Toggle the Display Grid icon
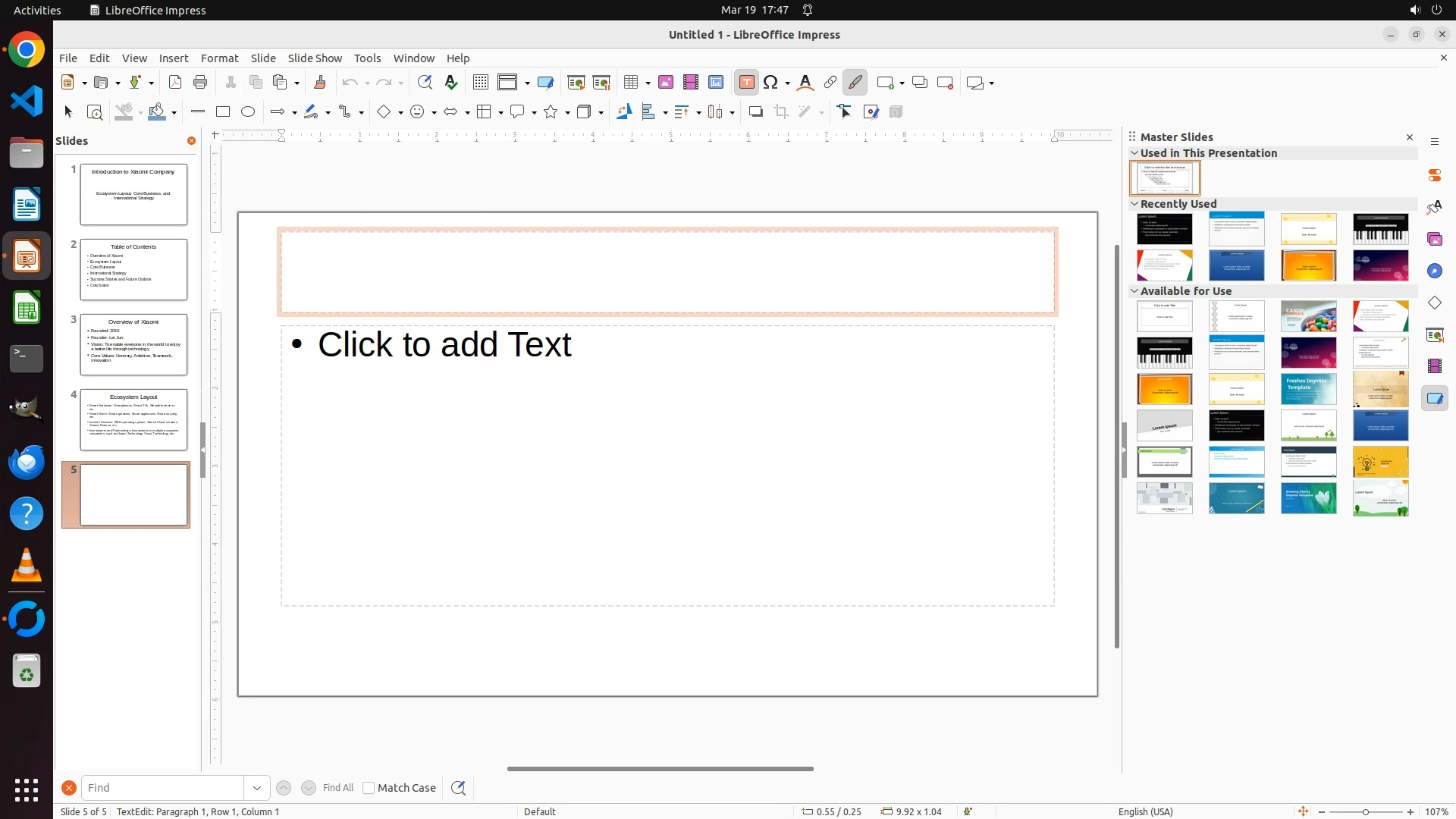Viewport: 1456px width, 819px height. (x=481, y=83)
